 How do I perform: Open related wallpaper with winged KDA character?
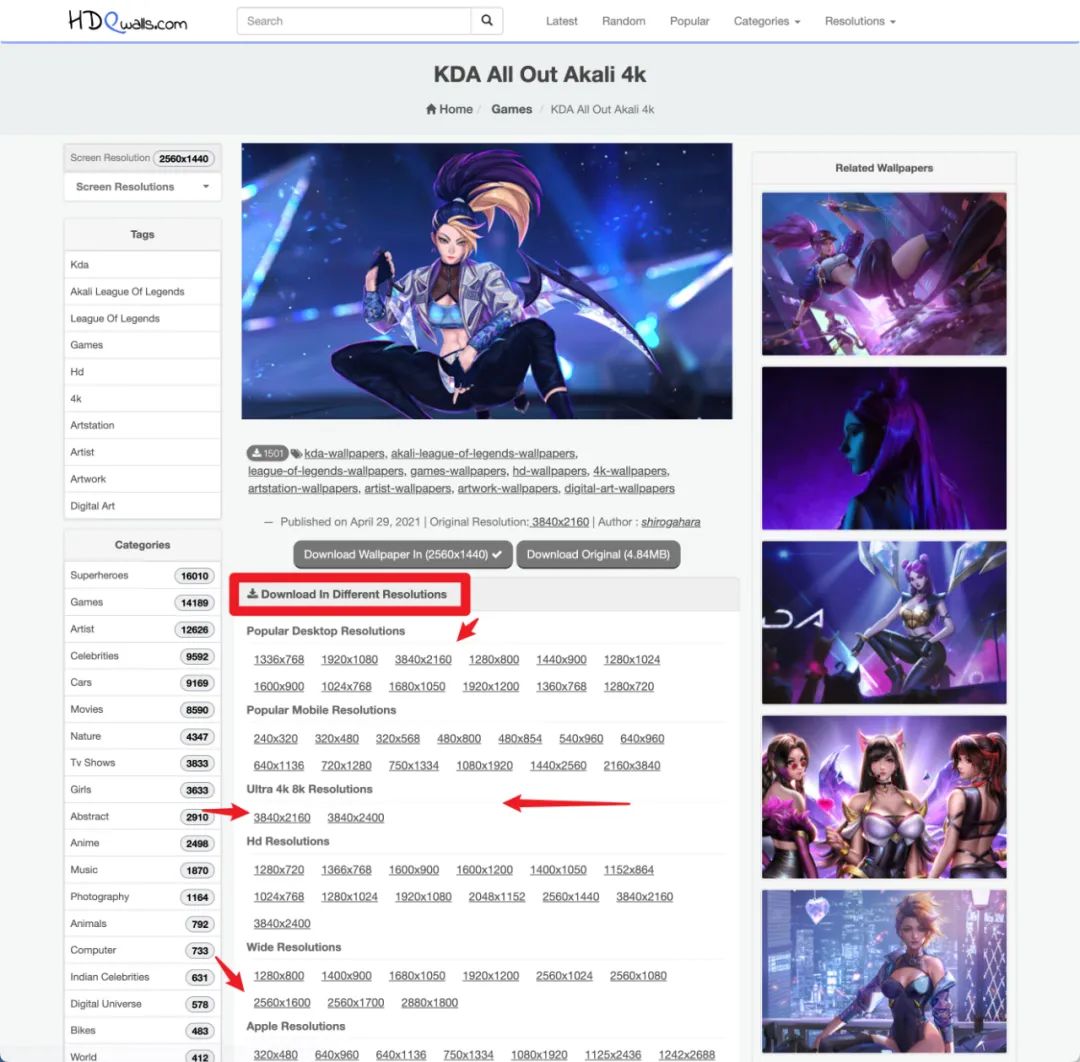pyautogui.click(x=884, y=623)
